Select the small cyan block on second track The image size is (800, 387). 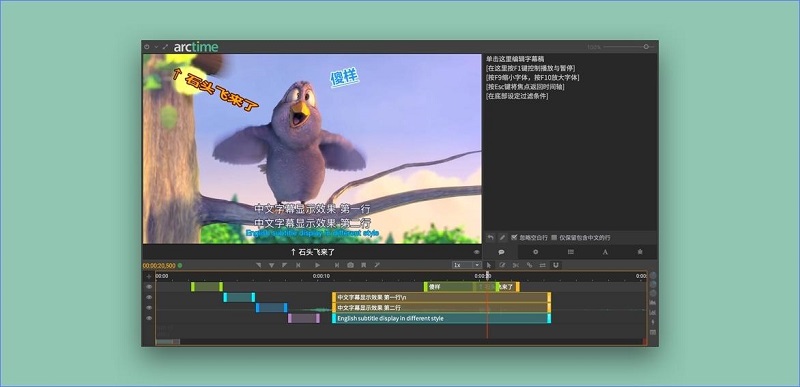click(x=239, y=297)
